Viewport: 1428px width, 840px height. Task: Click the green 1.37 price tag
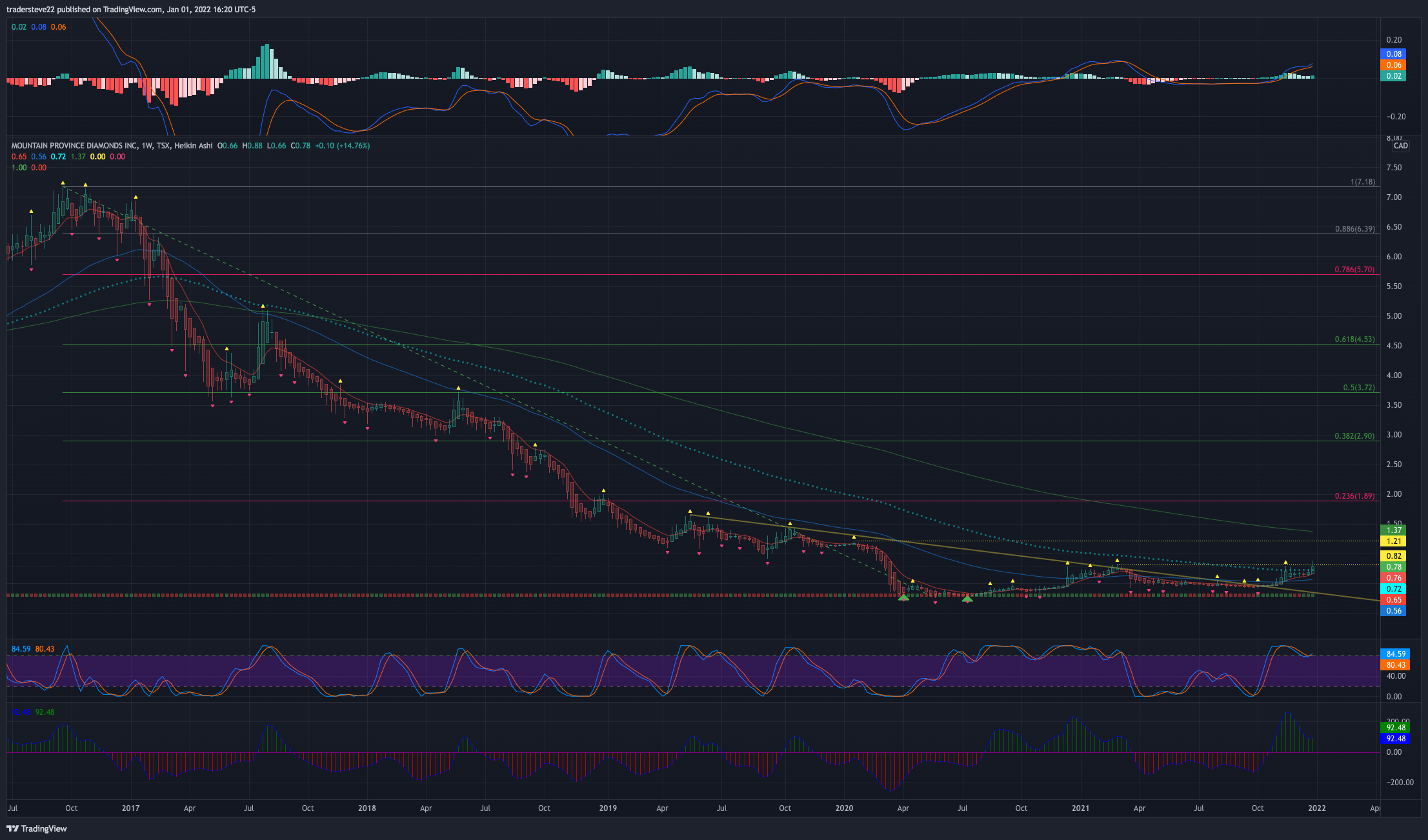(1394, 530)
